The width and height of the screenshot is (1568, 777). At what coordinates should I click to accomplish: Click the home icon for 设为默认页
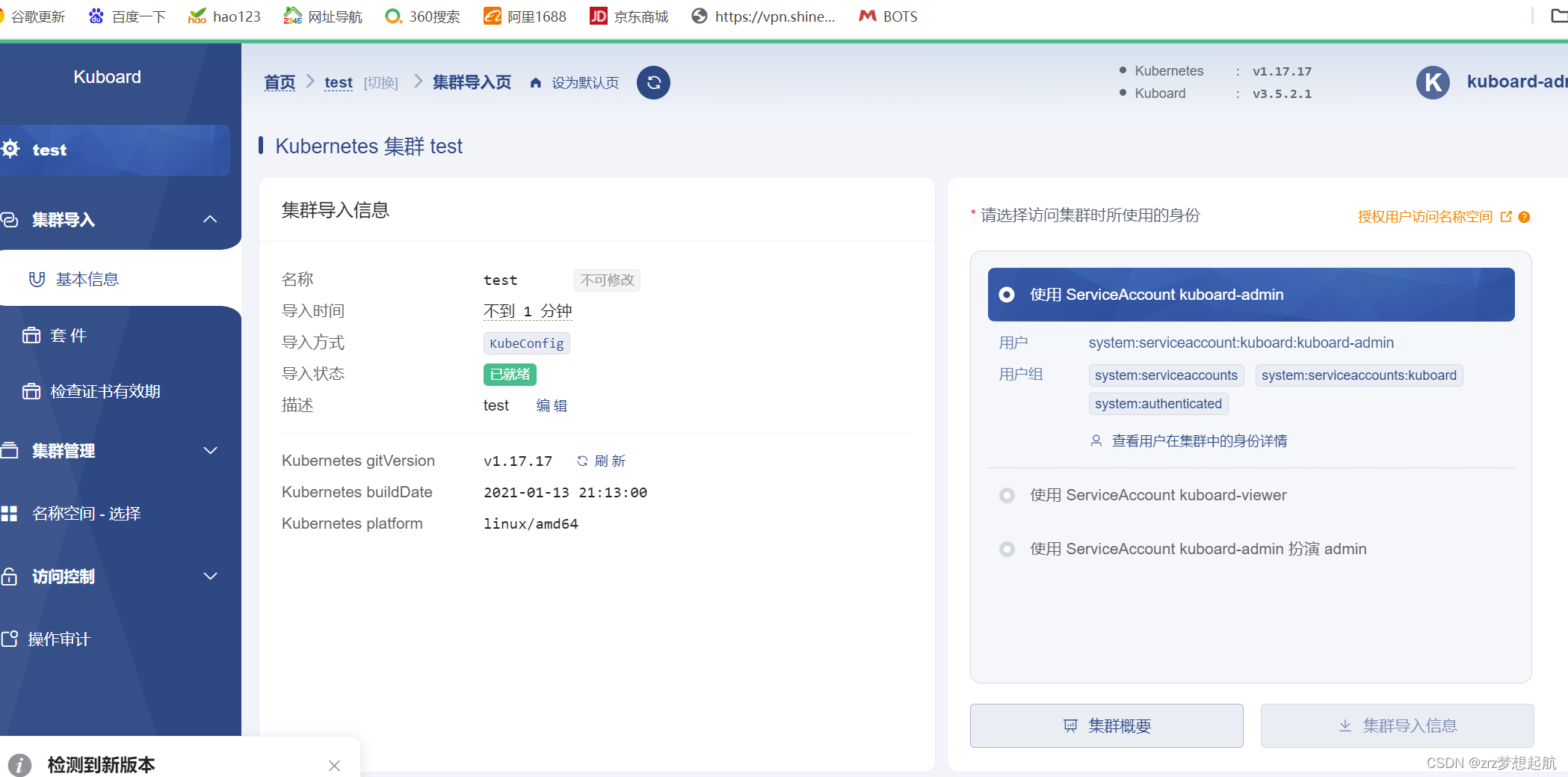click(x=535, y=82)
